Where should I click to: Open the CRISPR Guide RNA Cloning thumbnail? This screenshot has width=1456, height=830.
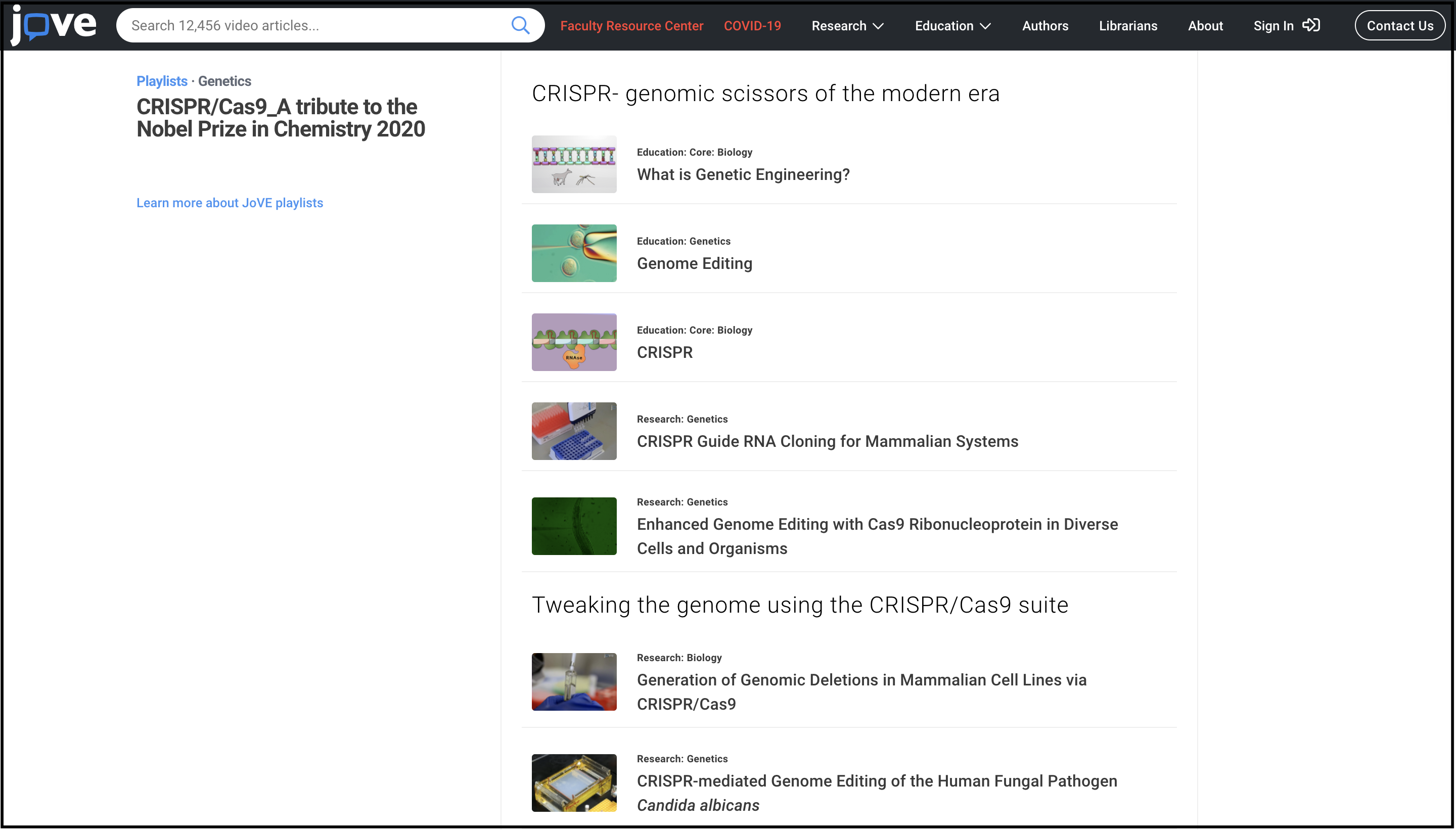pos(573,431)
